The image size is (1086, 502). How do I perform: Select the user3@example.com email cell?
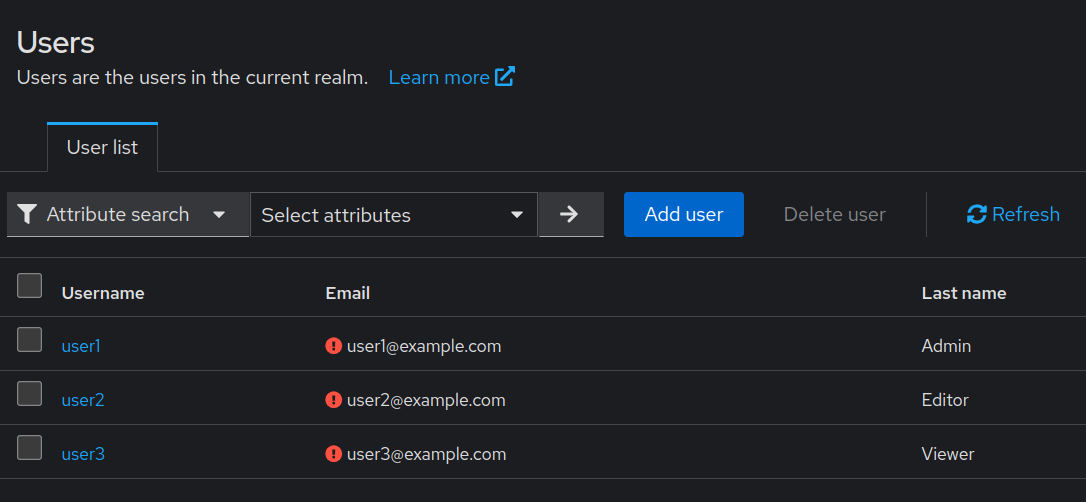[x=427, y=454]
